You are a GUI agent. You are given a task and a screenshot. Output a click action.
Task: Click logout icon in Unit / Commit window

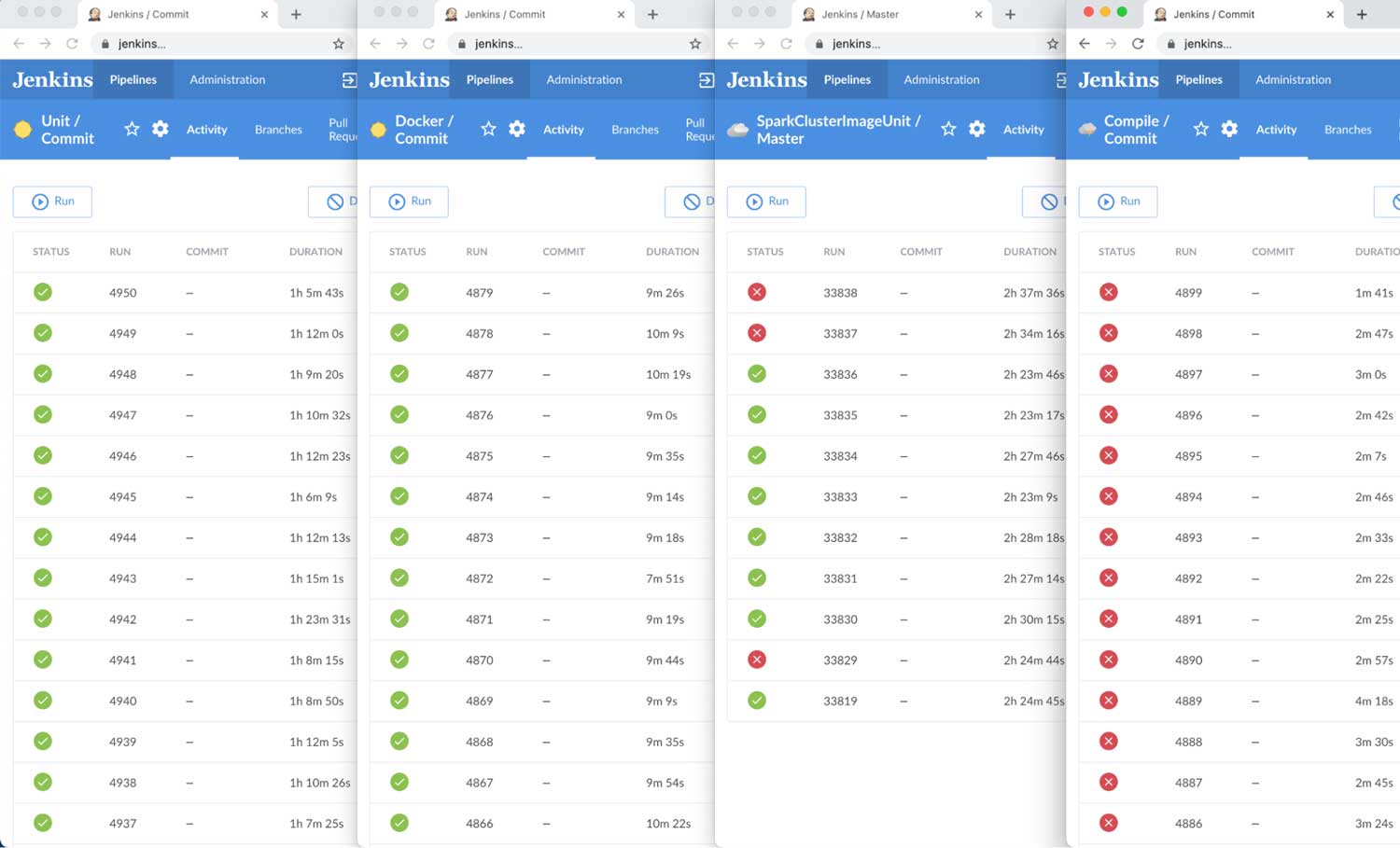(x=349, y=80)
